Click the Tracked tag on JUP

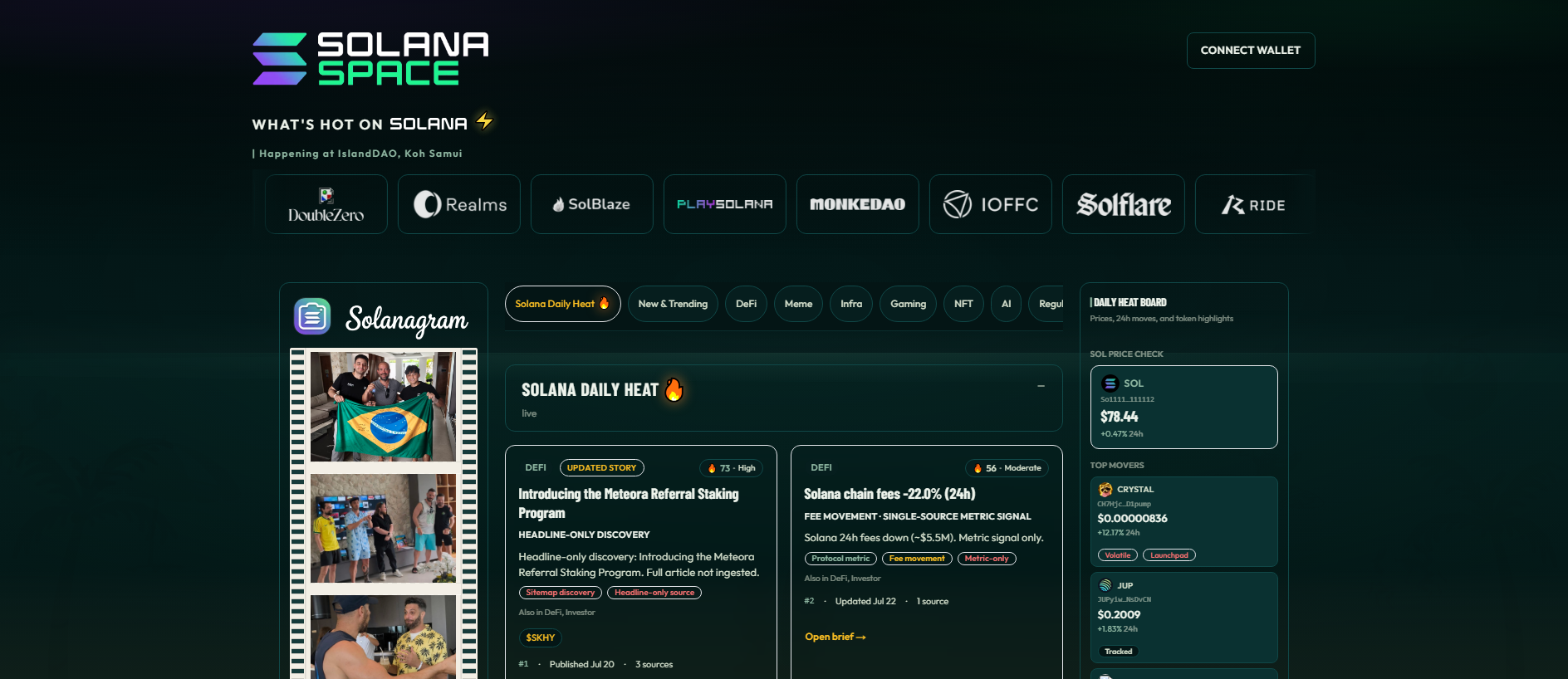click(1119, 652)
